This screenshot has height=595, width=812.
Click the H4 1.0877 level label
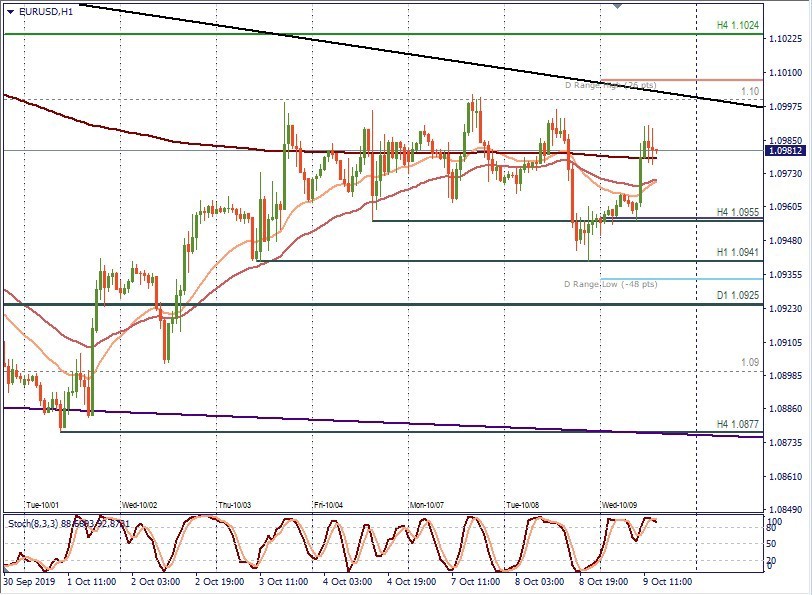[737, 424]
